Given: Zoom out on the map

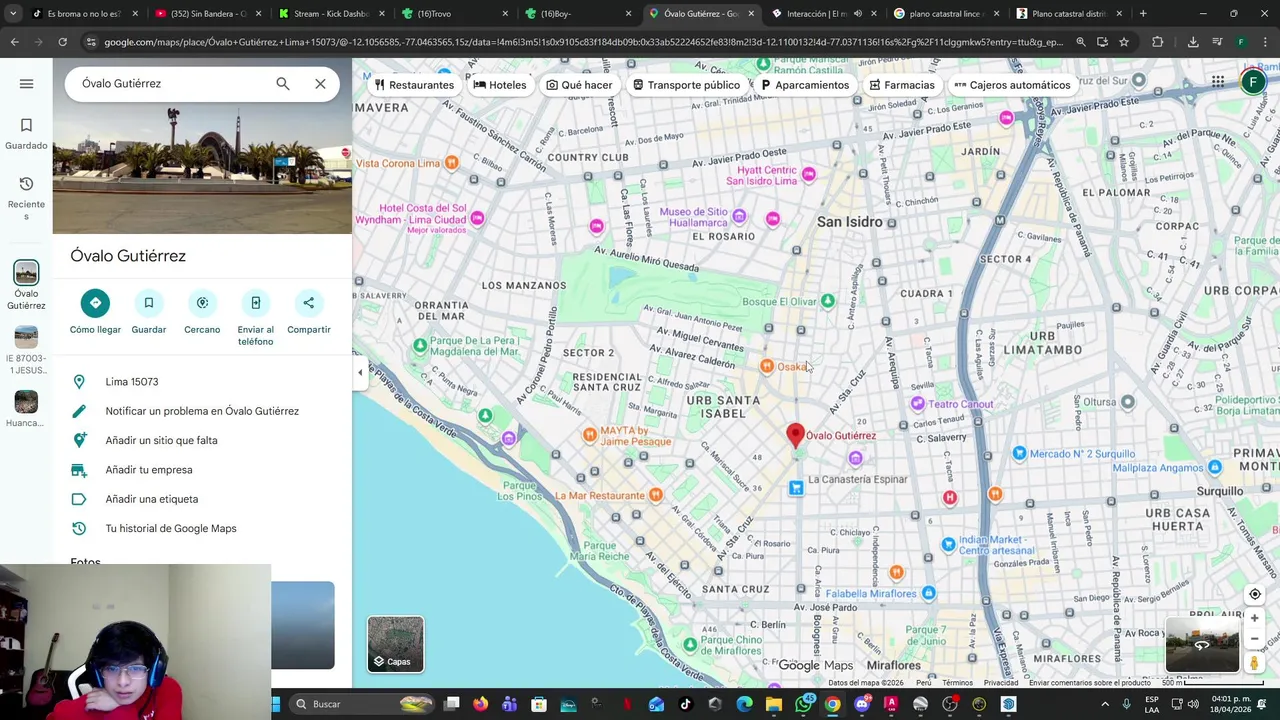Looking at the screenshot, I should tap(1254, 638).
